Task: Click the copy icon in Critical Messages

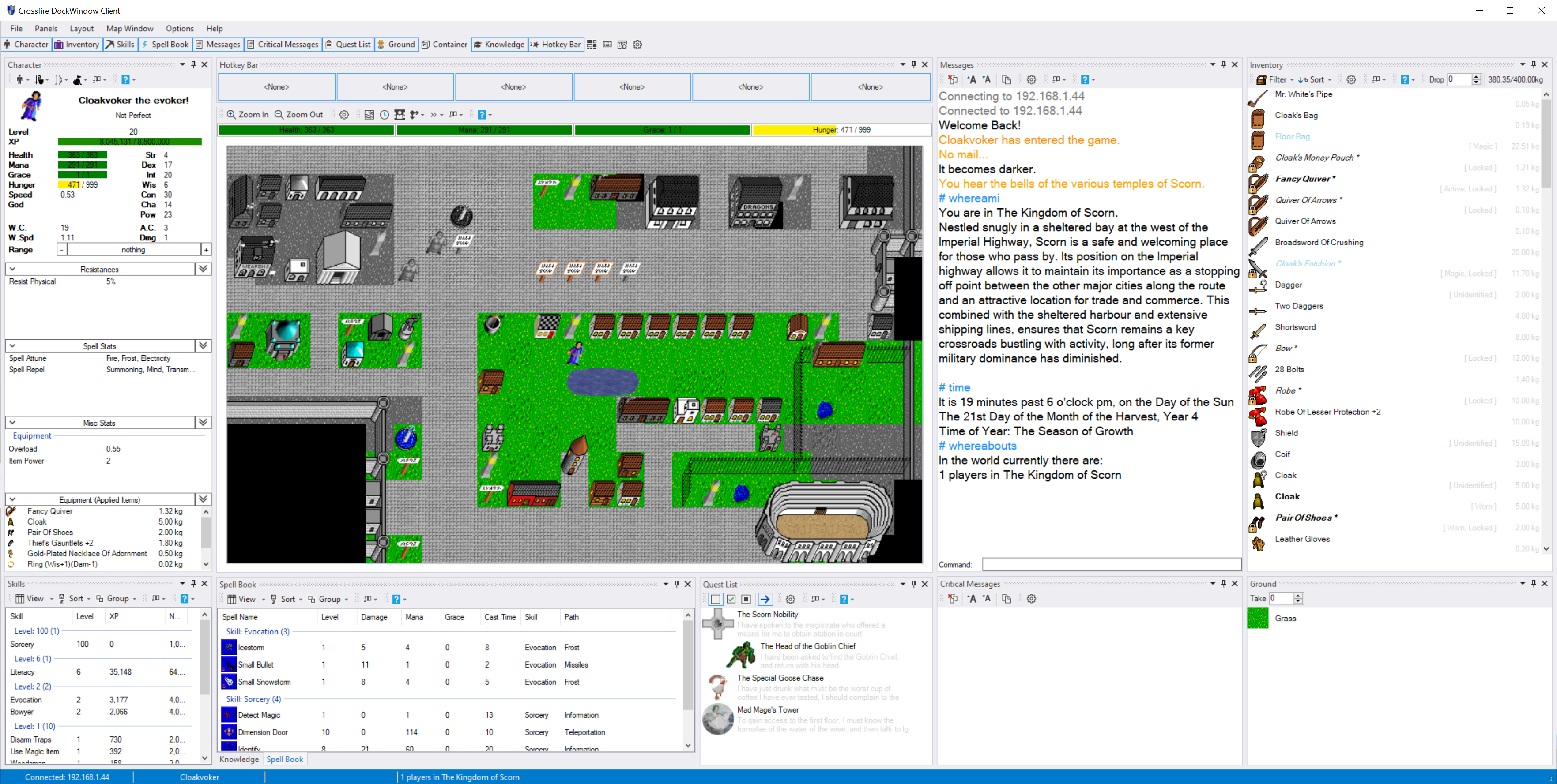Action: 1007,598
